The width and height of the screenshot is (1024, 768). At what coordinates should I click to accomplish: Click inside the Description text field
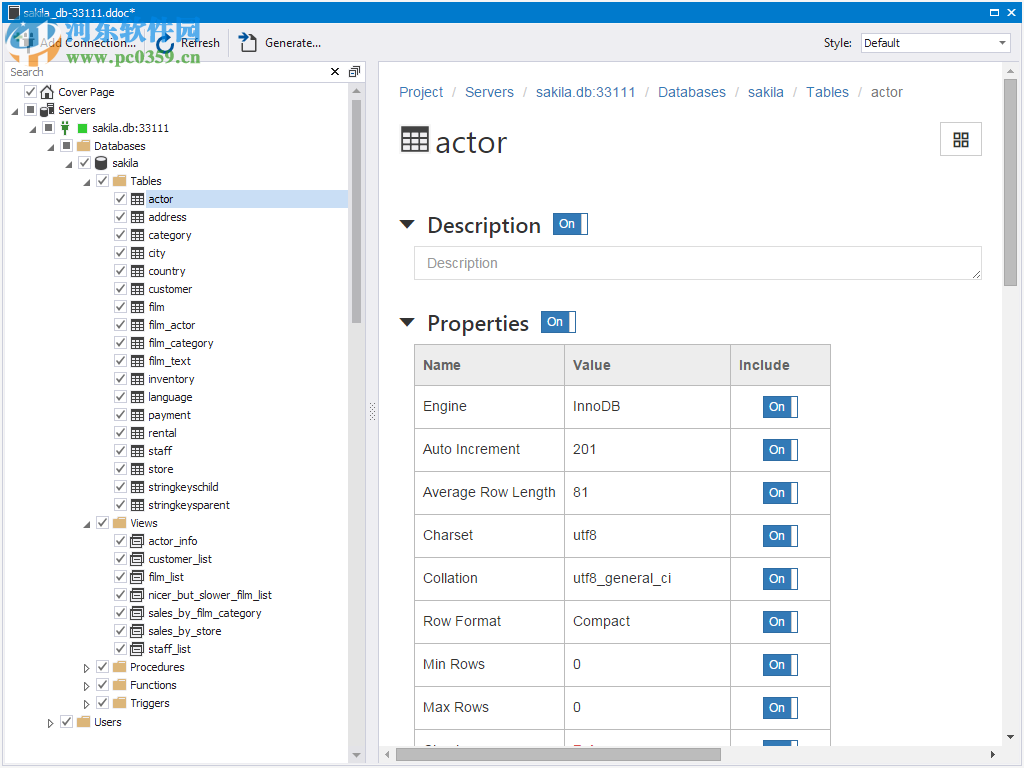point(697,263)
